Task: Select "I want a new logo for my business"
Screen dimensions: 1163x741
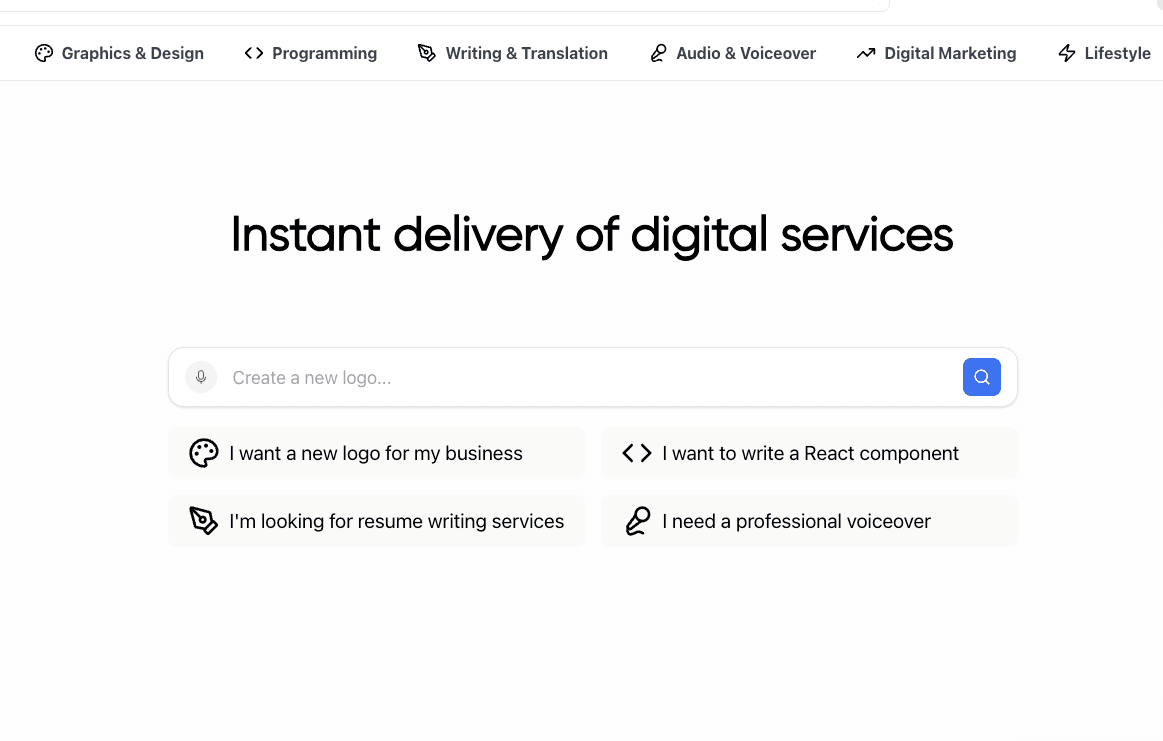Action: 377,453
